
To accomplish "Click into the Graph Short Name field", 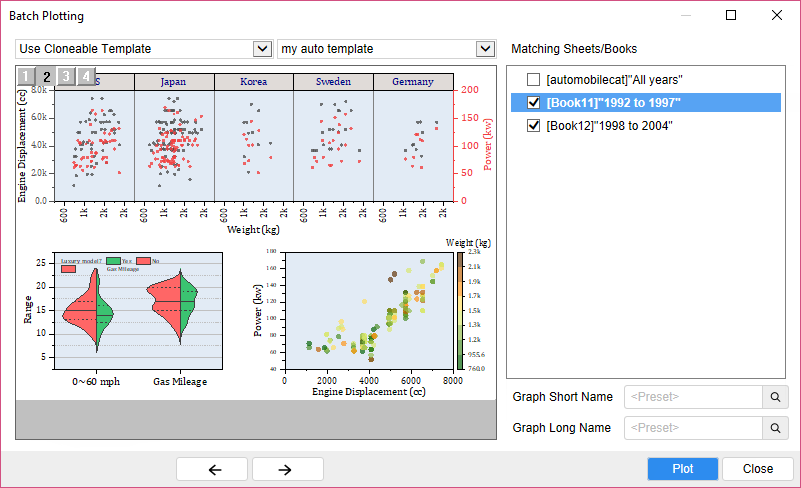I will [x=692, y=397].
